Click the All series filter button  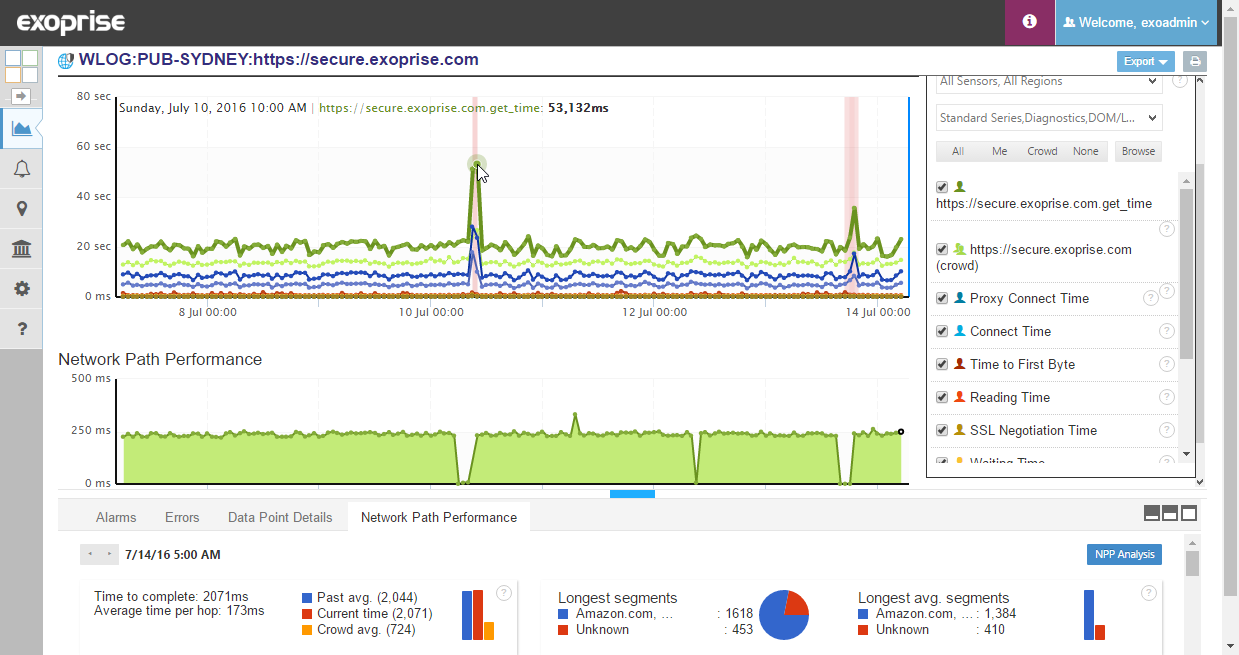(x=958, y=151)
